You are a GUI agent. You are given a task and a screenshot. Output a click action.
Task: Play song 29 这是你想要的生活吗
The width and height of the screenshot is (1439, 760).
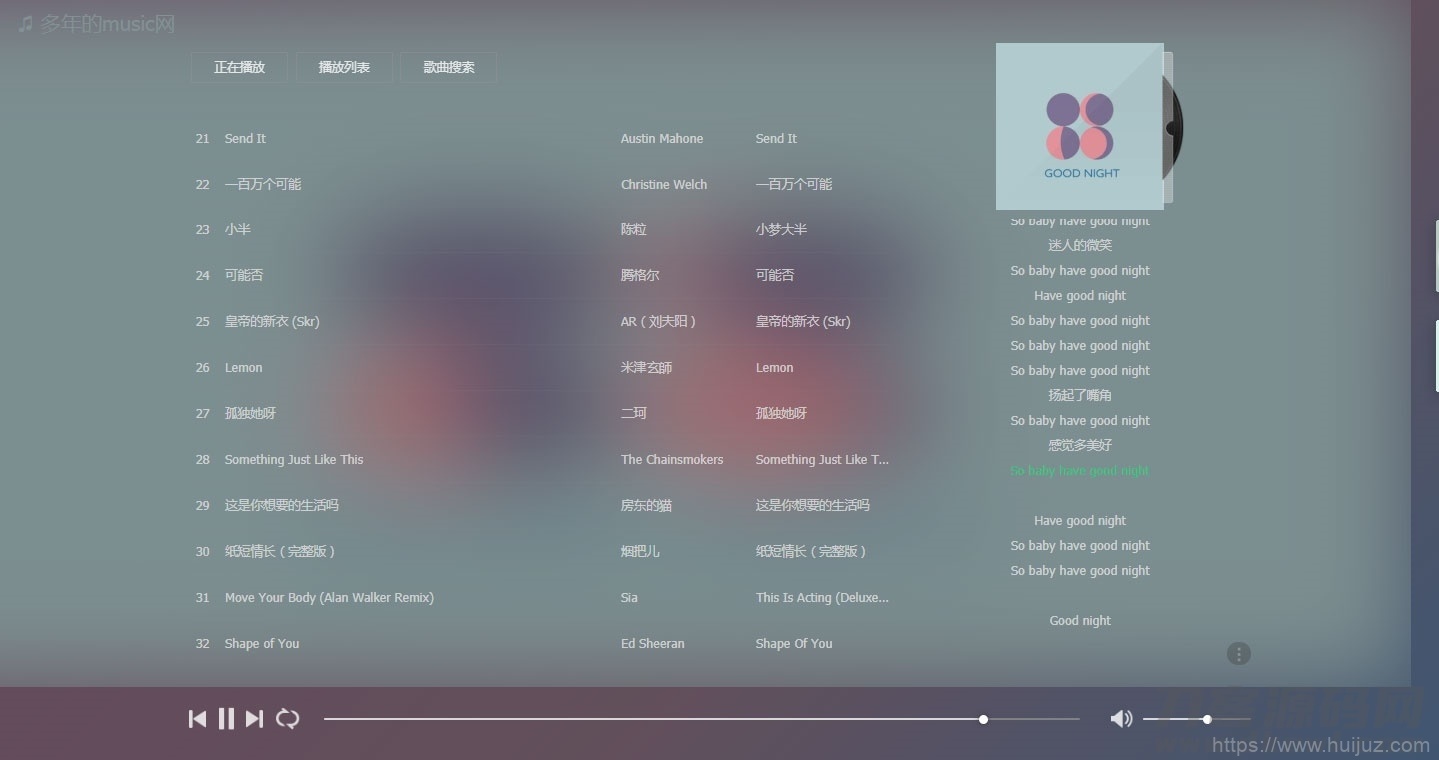282,505
